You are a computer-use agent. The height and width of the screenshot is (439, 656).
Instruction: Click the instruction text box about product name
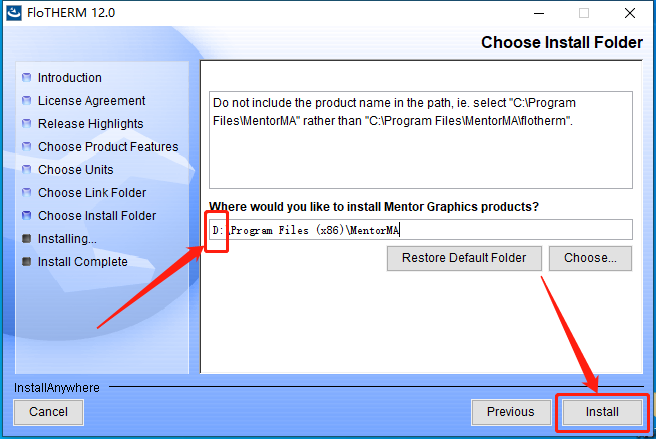click(421, 140)
